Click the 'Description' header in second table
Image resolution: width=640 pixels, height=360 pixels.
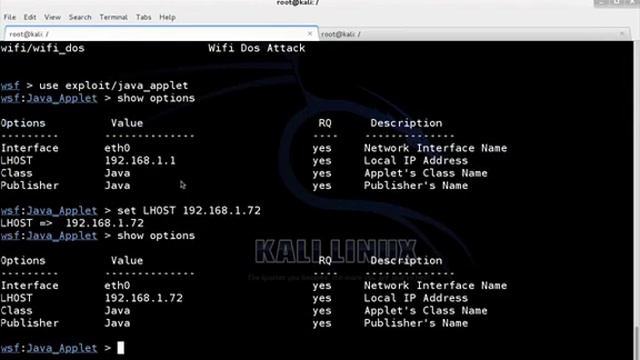pyautogui.click(x=406, y=261)
